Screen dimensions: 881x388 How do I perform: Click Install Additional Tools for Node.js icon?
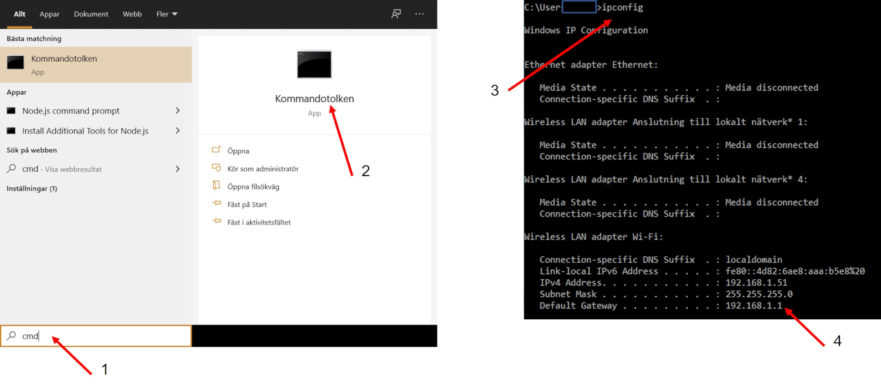[11, 131]
